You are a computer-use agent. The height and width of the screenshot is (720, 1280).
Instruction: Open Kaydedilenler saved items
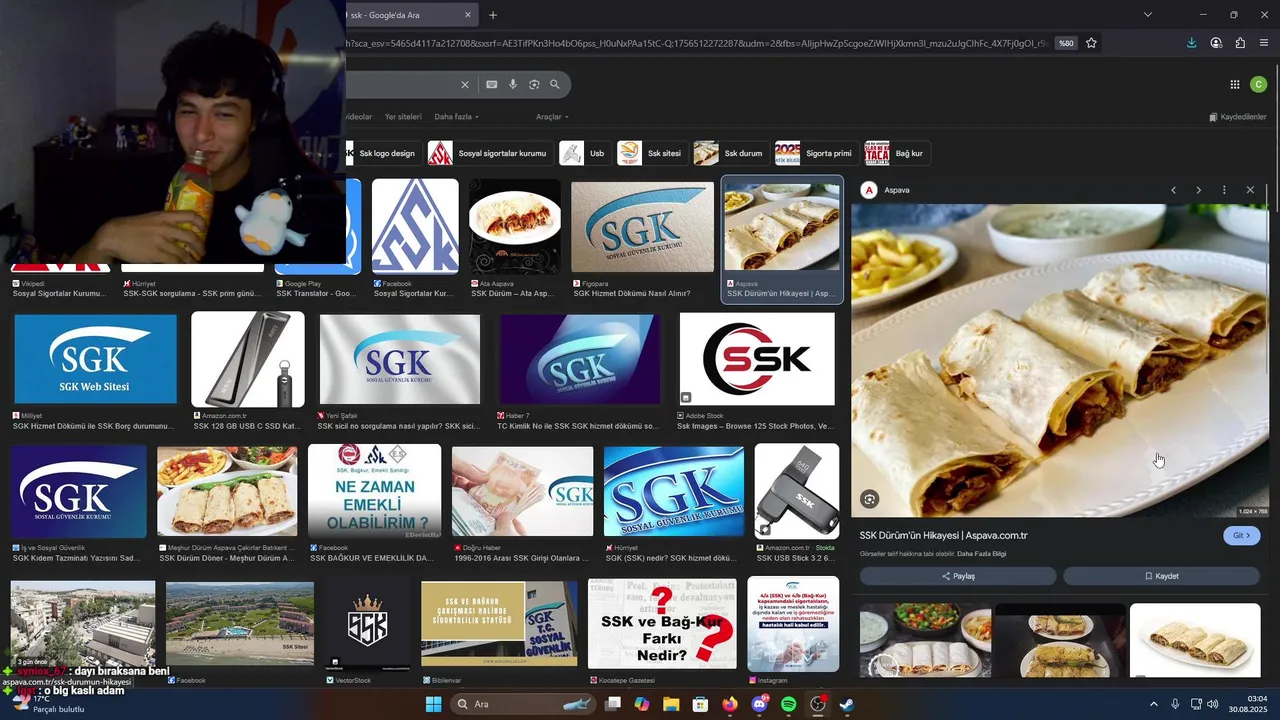point(1238,117)
